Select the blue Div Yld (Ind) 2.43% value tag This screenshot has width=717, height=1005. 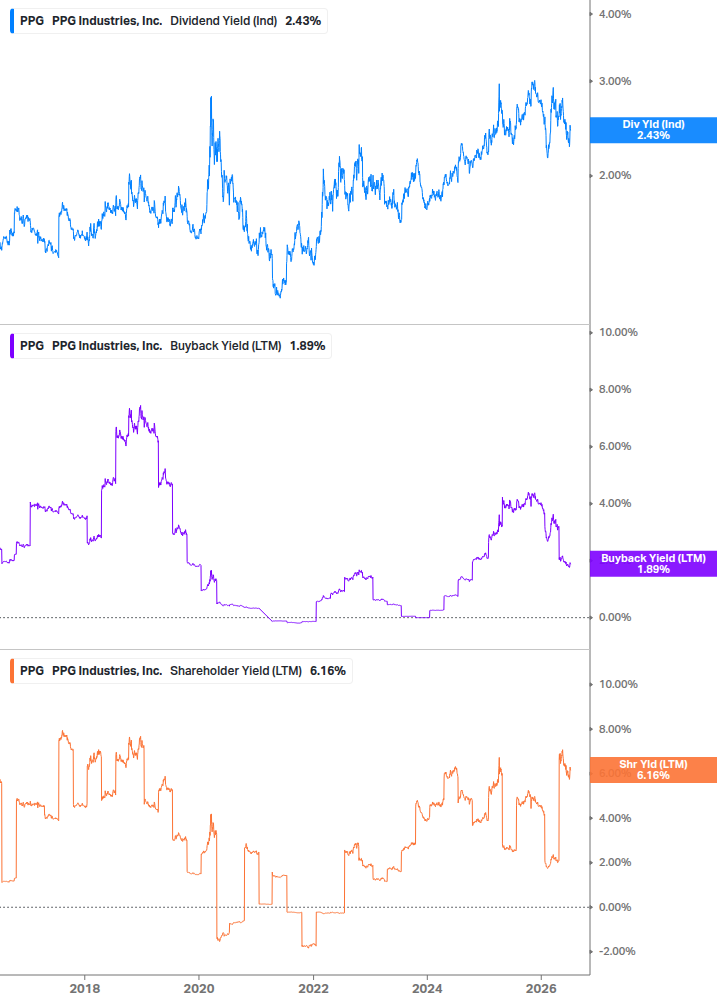click(x=653, y=130)
